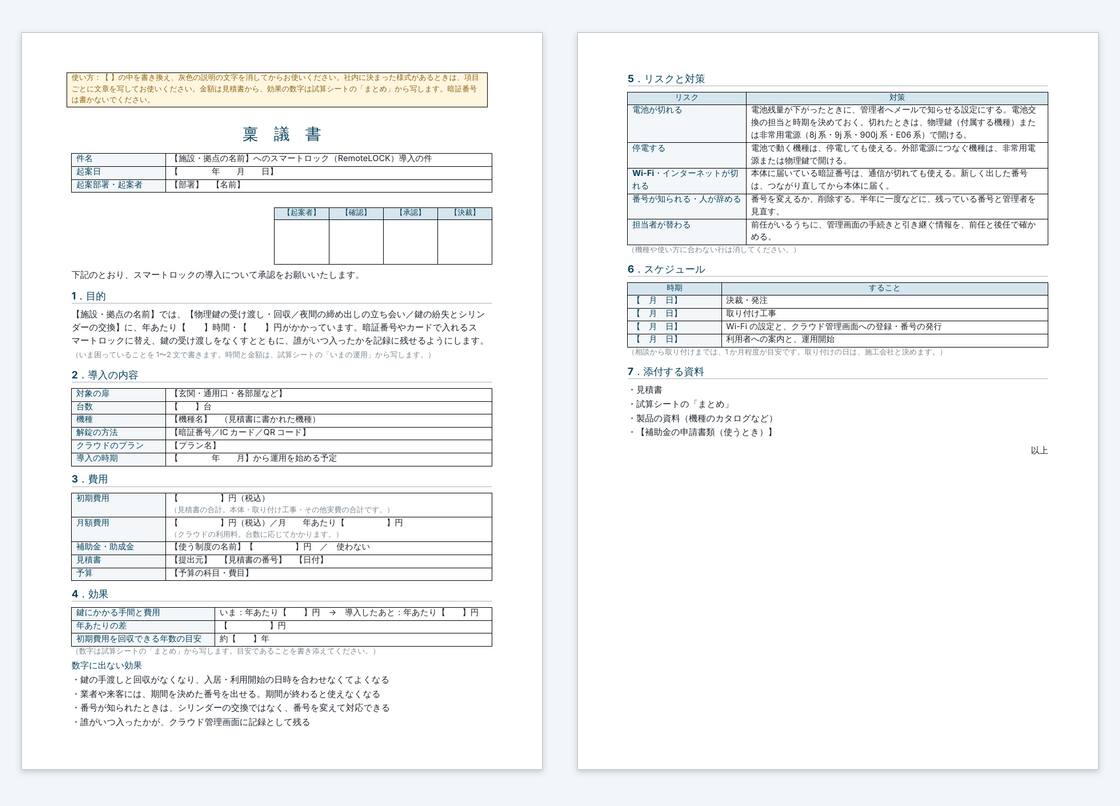
Task: Select the '決裁・発注' schedule cell
Action: [x=884, y=301]
